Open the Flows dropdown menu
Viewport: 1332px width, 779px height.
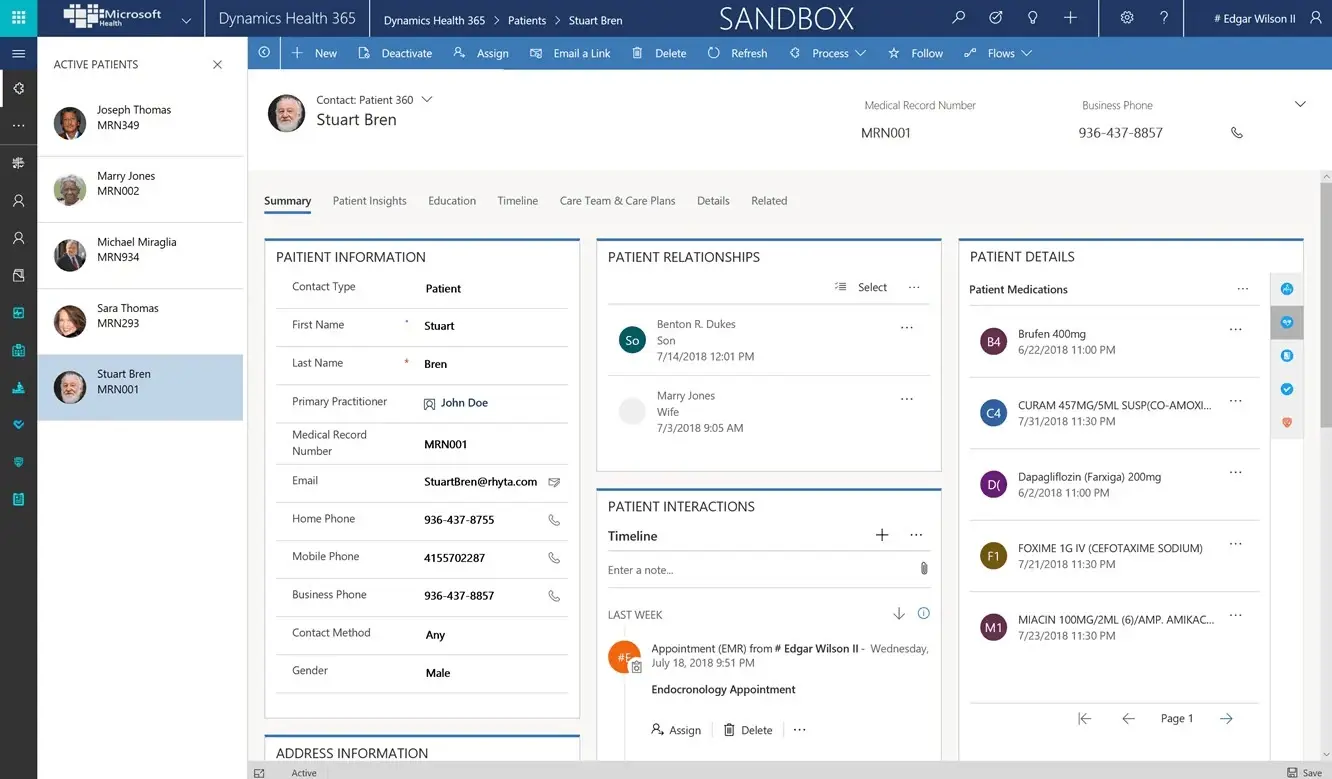pyautogui.click(x=998, y=53)
